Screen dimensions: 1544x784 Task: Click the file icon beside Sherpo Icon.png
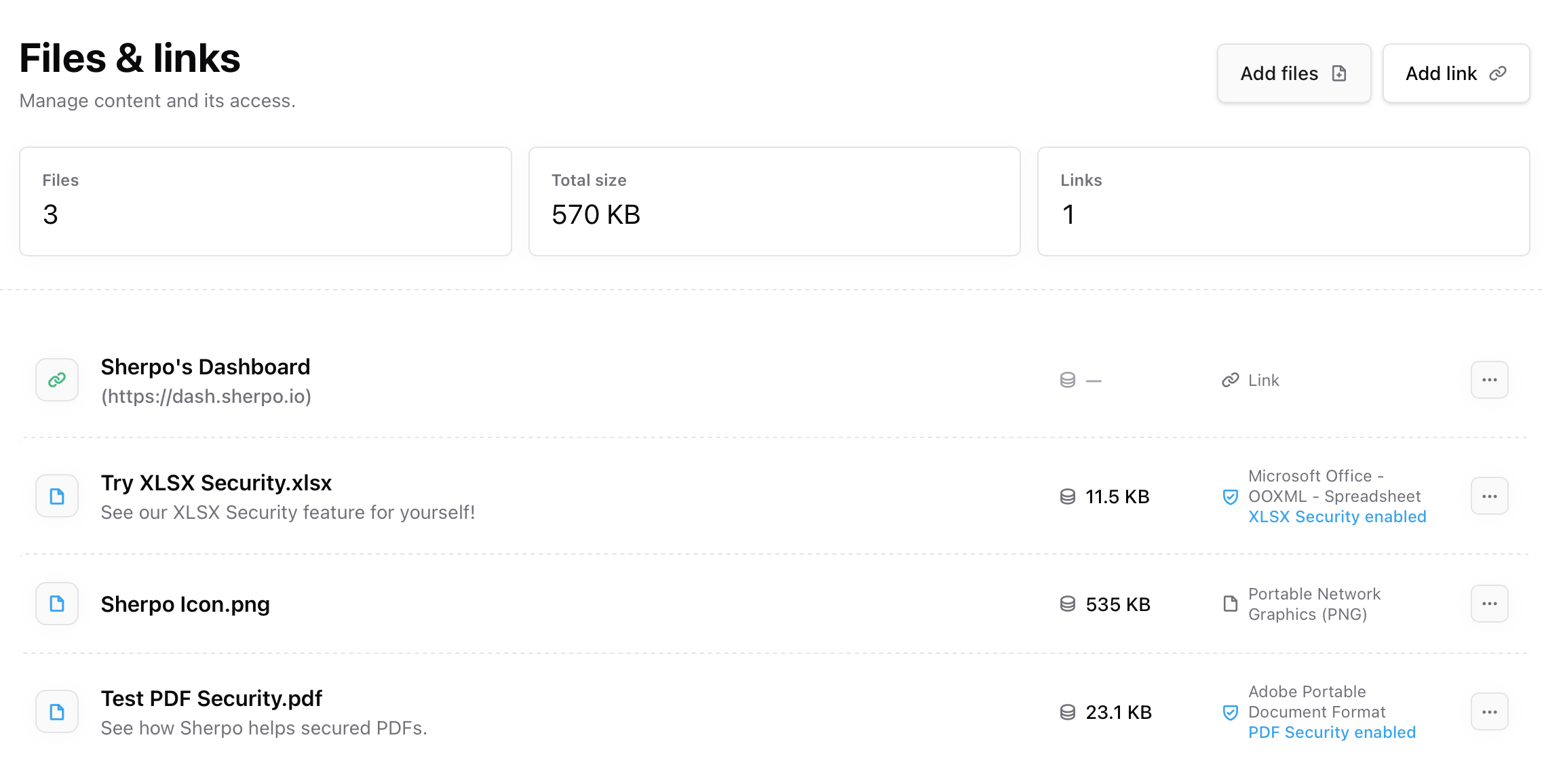pos(57,604)
